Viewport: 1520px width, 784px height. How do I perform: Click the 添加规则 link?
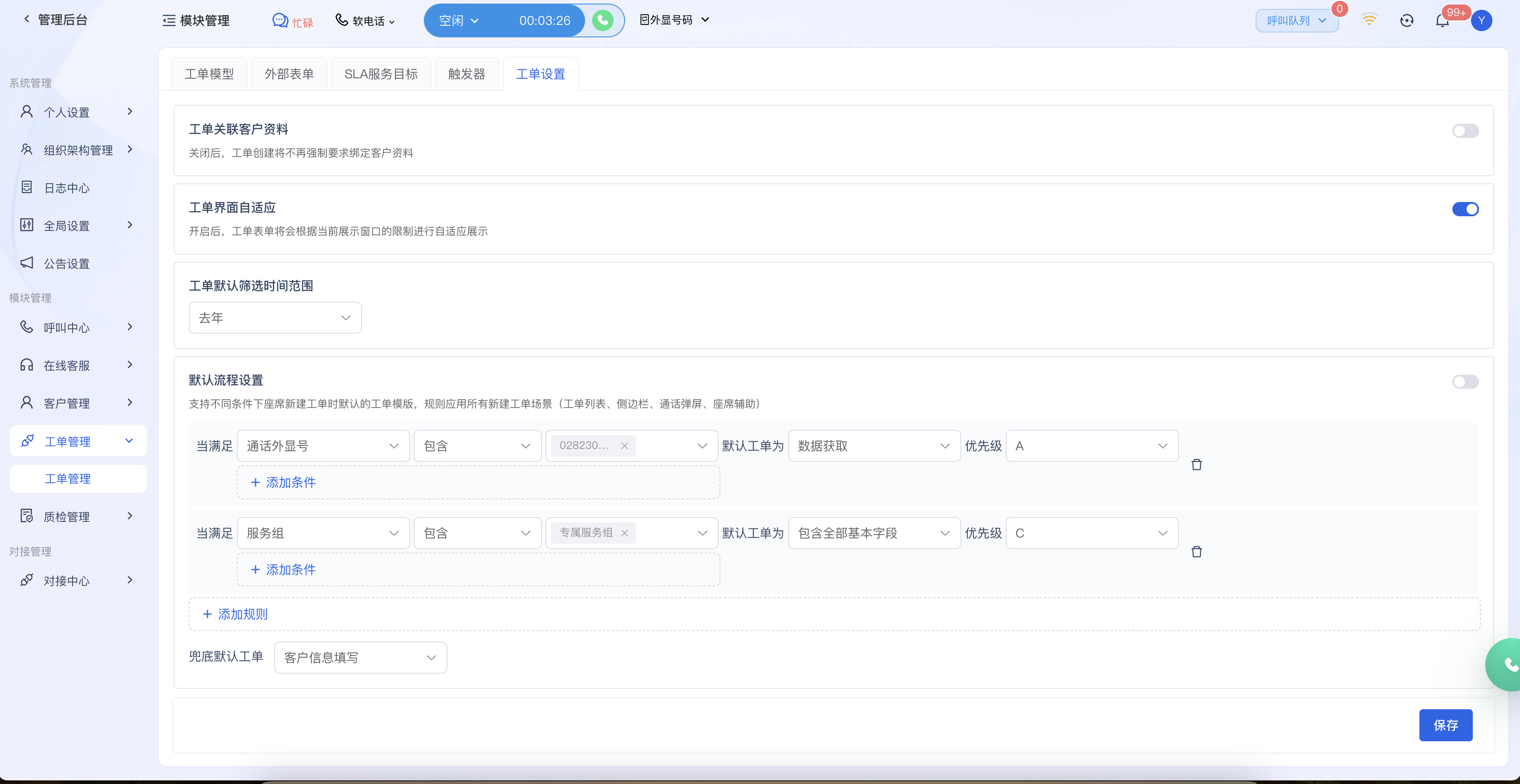(x=236, y=614)
